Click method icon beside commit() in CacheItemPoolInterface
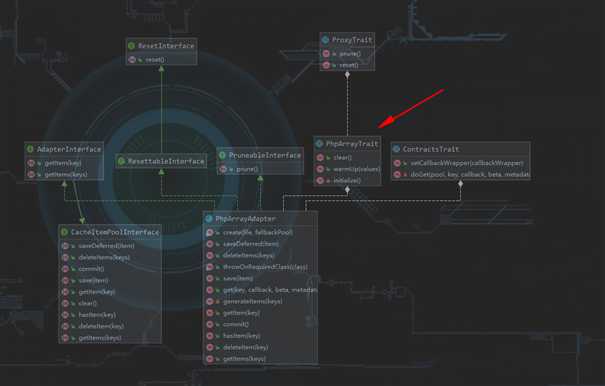 pos(65,269)
